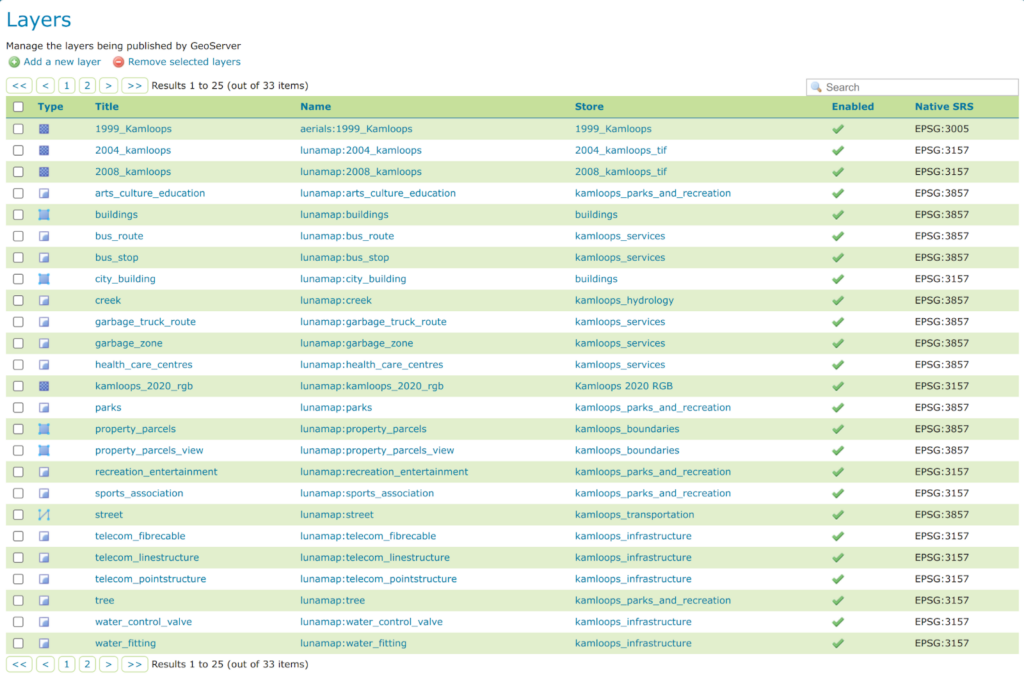Click the polygon type icon for buildings row
1024x682 pixels.
point(44,215)
